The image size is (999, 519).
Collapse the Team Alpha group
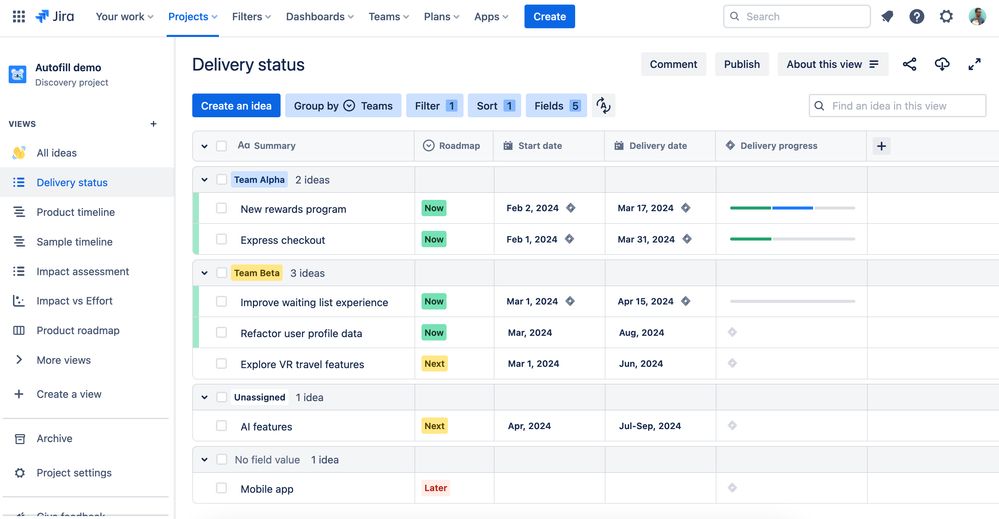click(205, 180)
